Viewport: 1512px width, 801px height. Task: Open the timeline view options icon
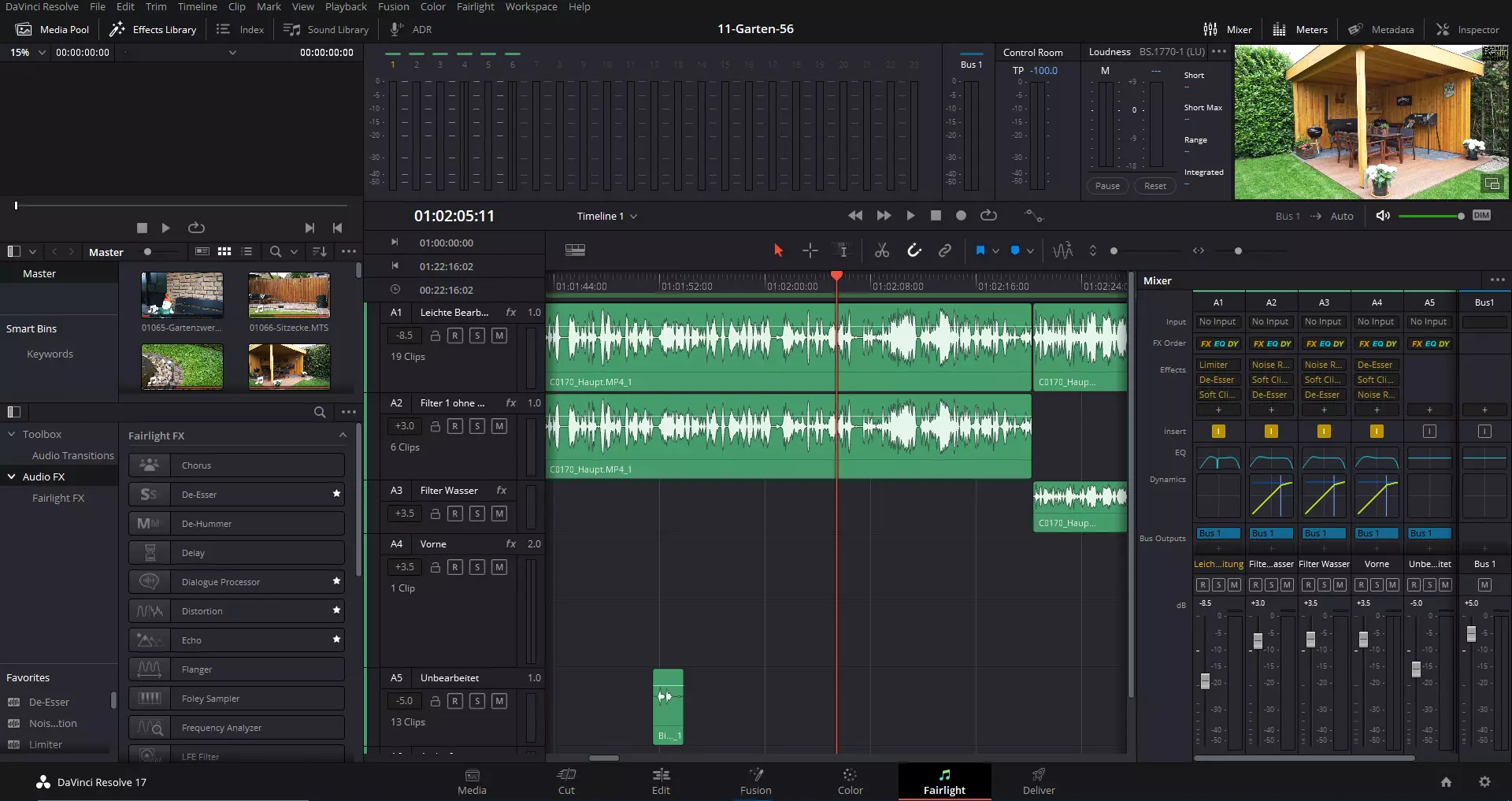[x=575, y=250]
